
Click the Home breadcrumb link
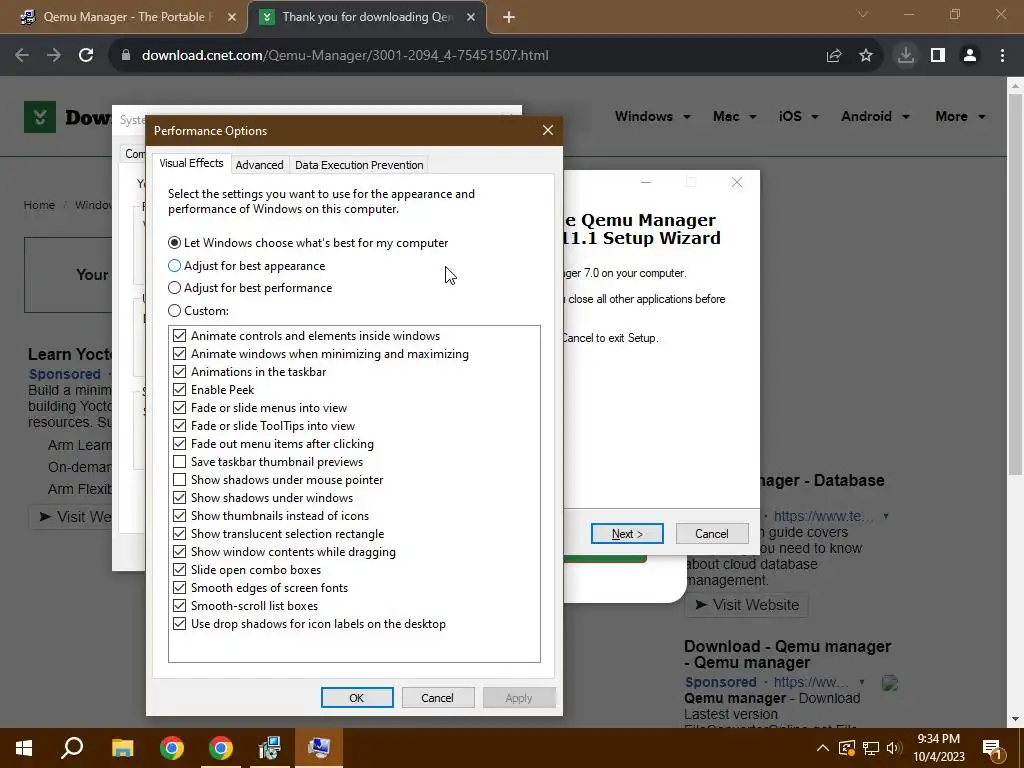tap(39, 205)
